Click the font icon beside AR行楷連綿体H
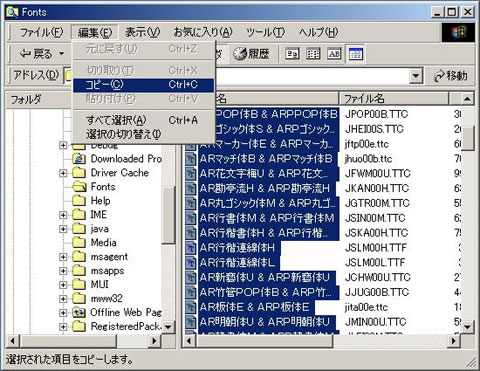Screen dimensions: 480x371 [191, 248]
